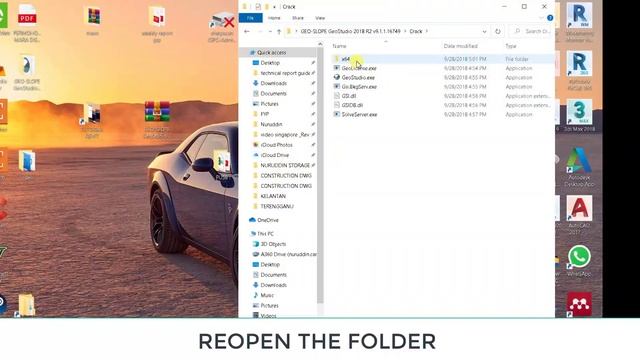640x360 pixels.
Task: Open Autodesk Desktop App shortcut
Action: [579, 167]
